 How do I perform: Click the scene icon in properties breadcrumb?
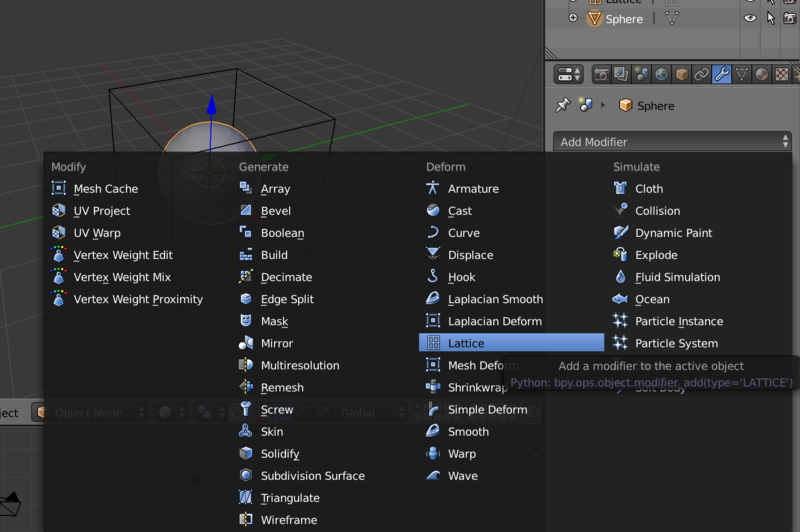pos(585,105)
